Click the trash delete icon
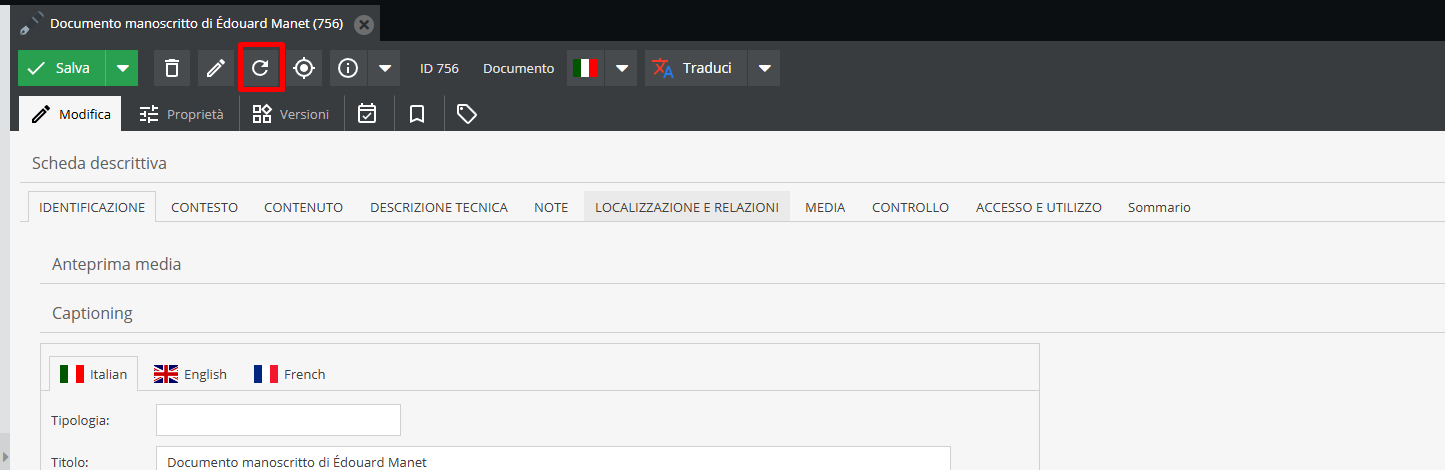Image resolution: width=1445 pixels, height=470 pixels. 172,68
